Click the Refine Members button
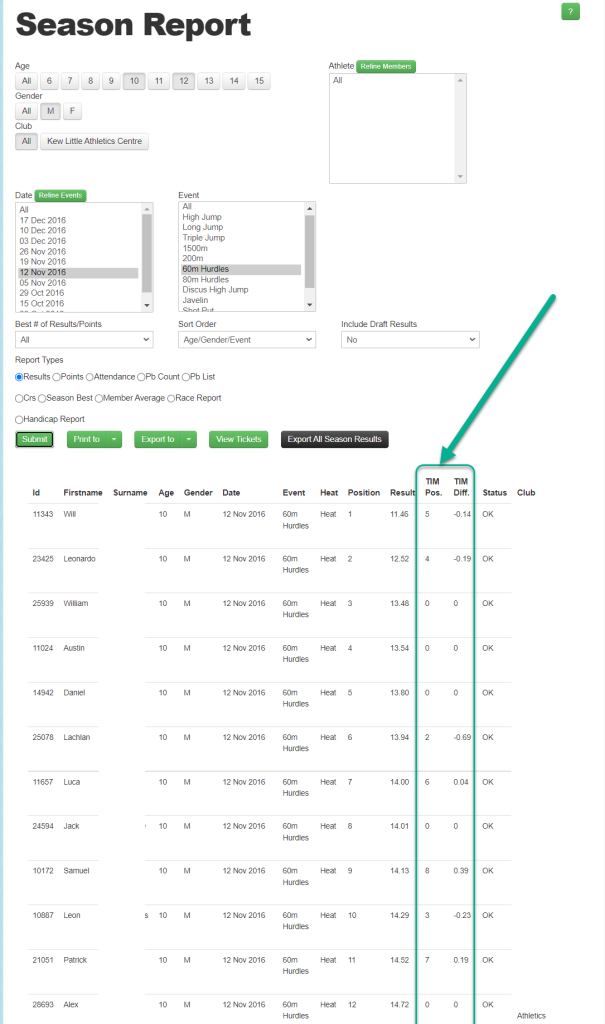The width and height of the screenshot is (605, 1024). coord(385,66)
